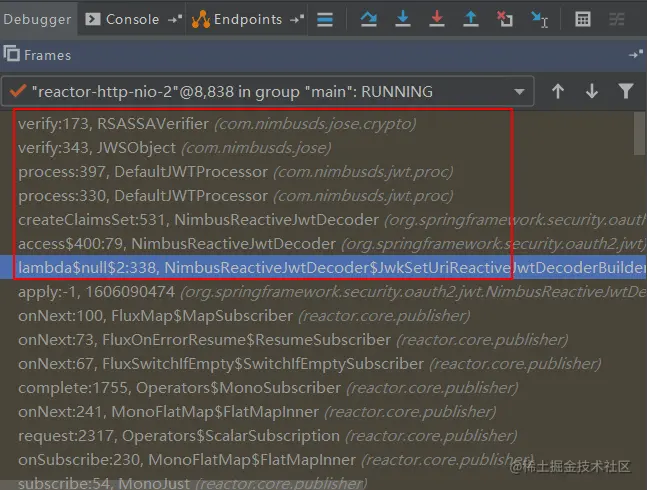Select frame access$400:79, NimbusReactiveJwtDecoder
Screen dimensions: 647x490
(324, 243)
